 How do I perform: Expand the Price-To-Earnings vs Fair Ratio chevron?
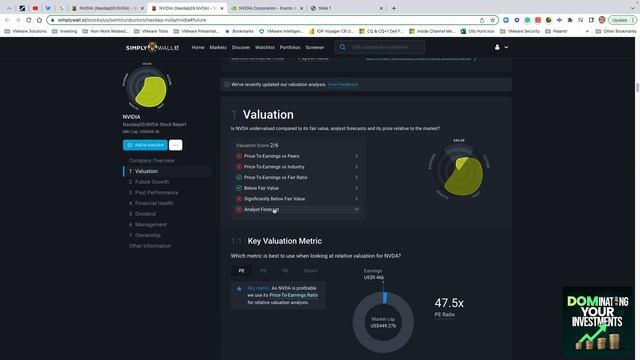click(x=356, y=177)
